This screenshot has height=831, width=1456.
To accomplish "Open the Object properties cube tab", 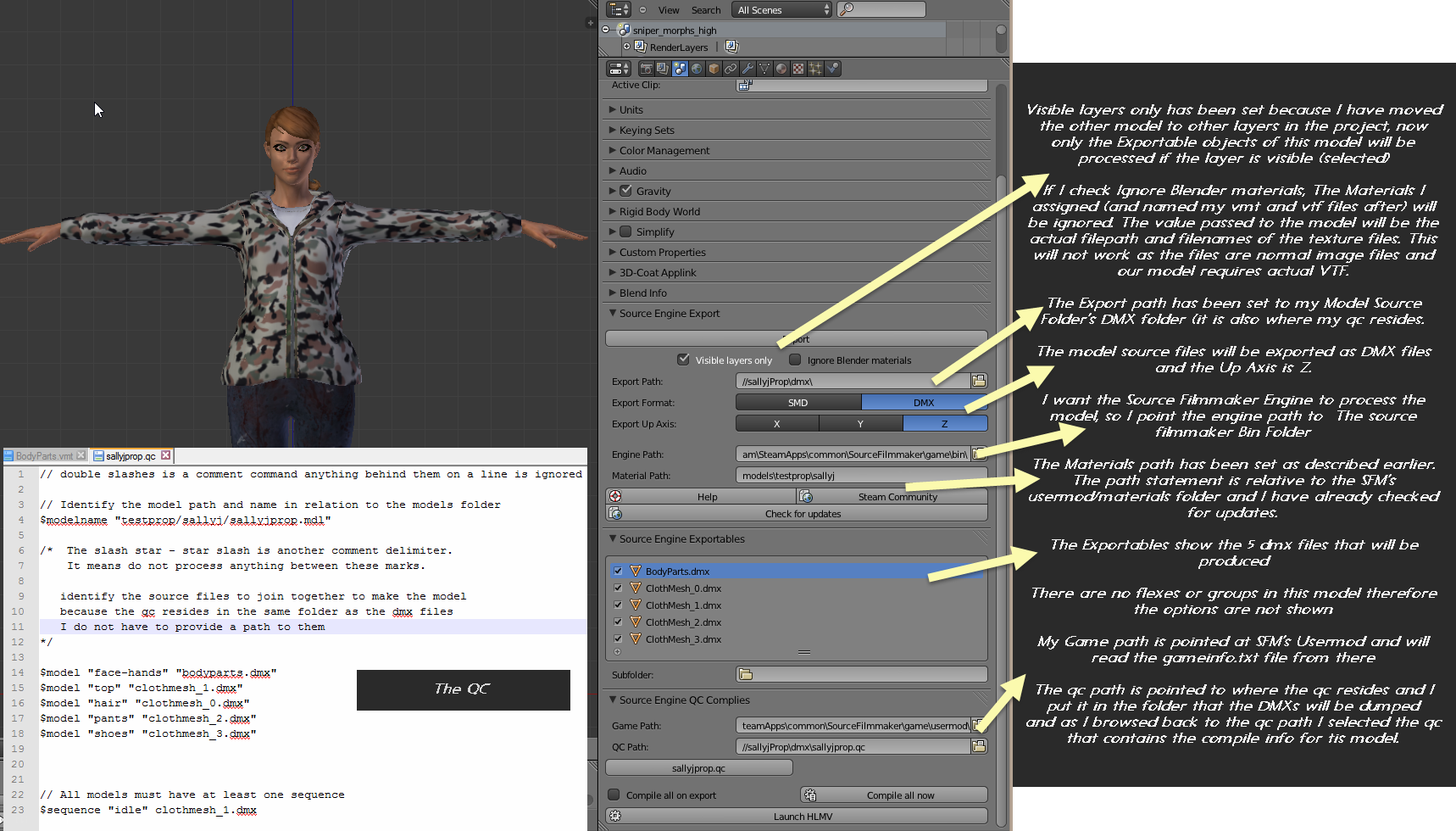I will [714, 69].
